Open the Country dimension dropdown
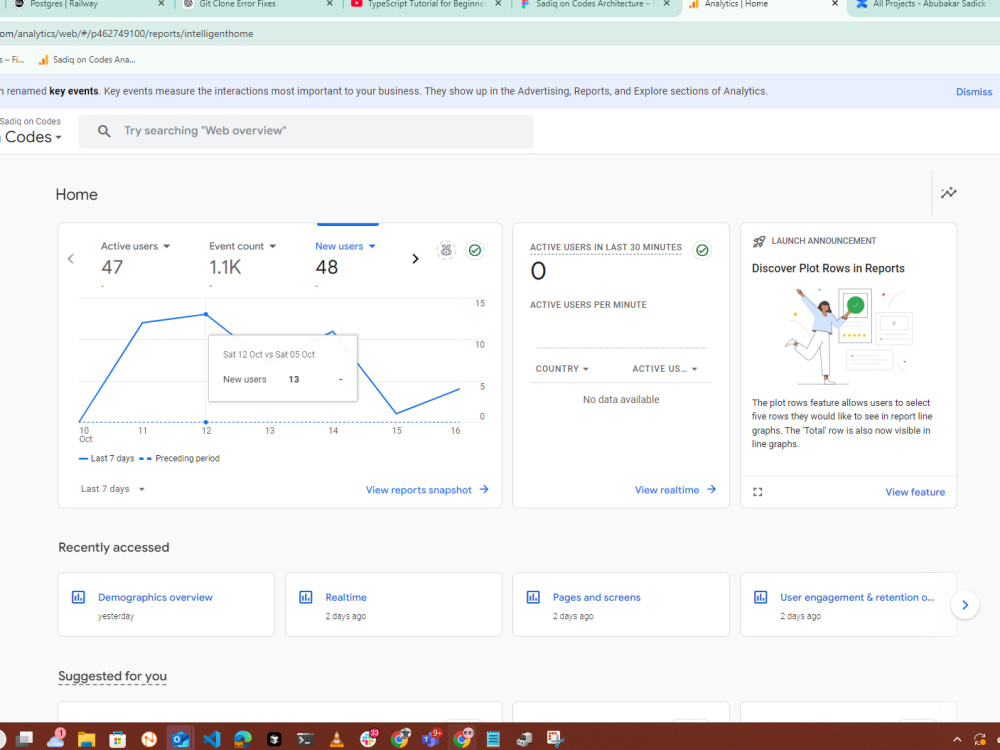Image resolution: width=1000 pixels, height=750 pixels. (x=562, y=369)
